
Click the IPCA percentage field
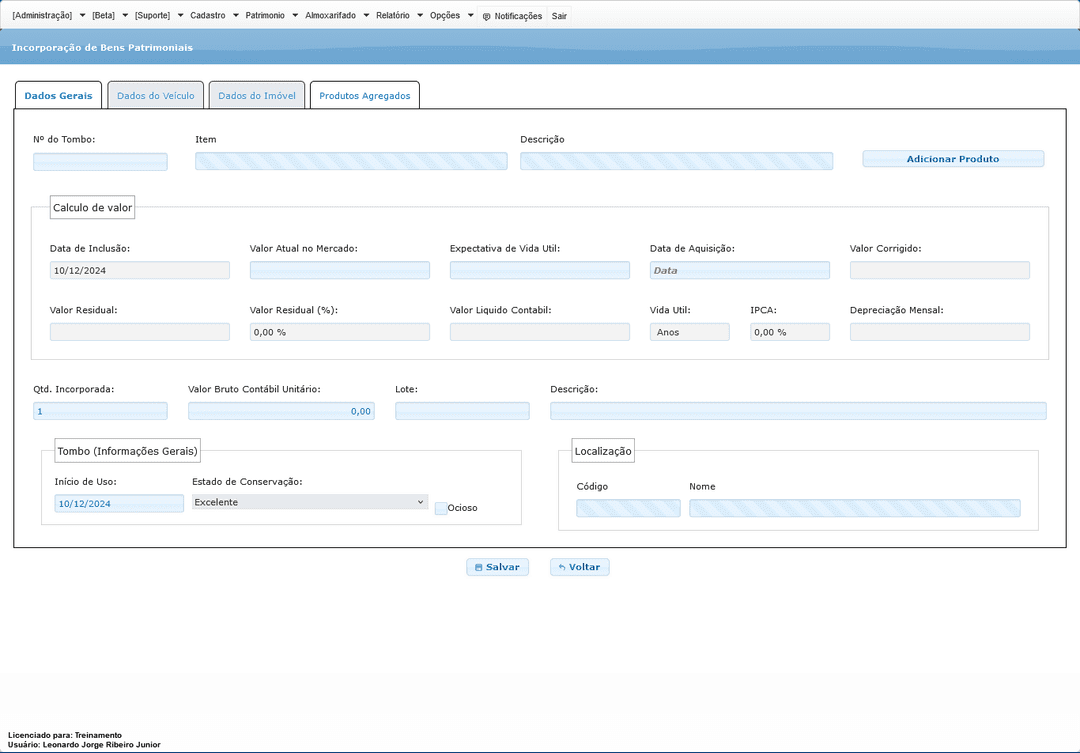coord(790,332)
